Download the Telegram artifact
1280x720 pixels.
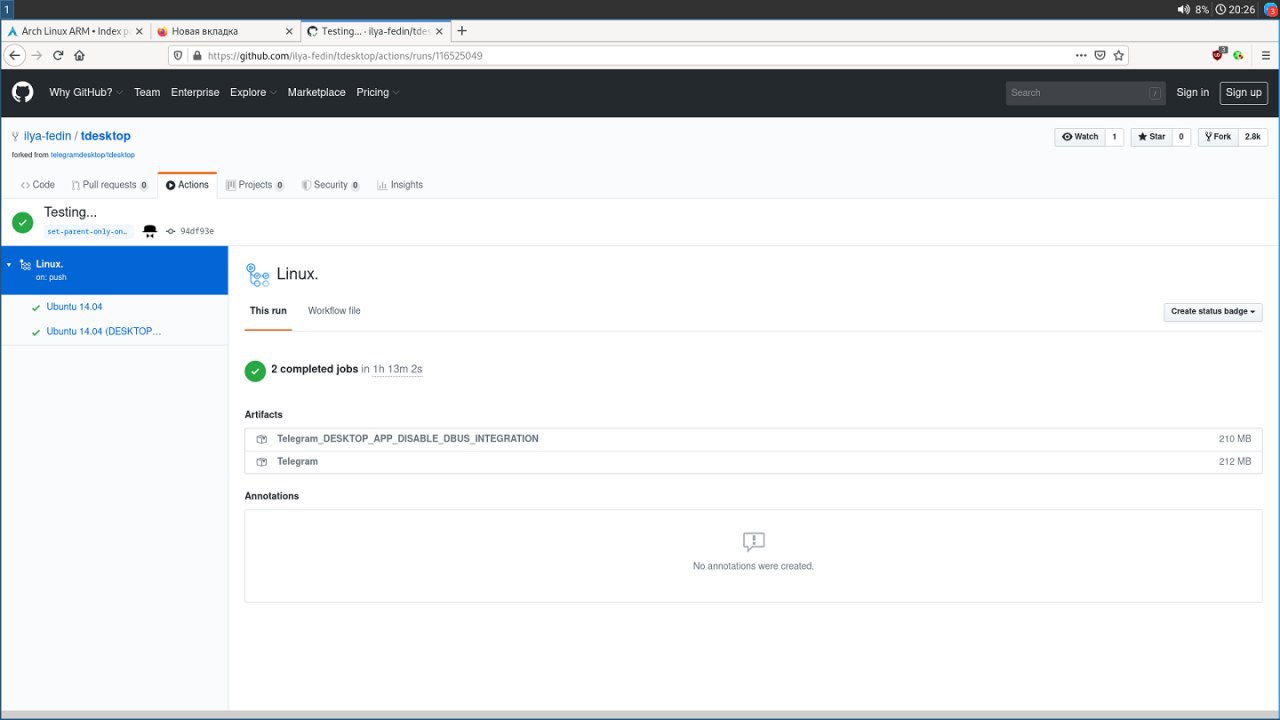pyautogui.click(x=297, y=462)
